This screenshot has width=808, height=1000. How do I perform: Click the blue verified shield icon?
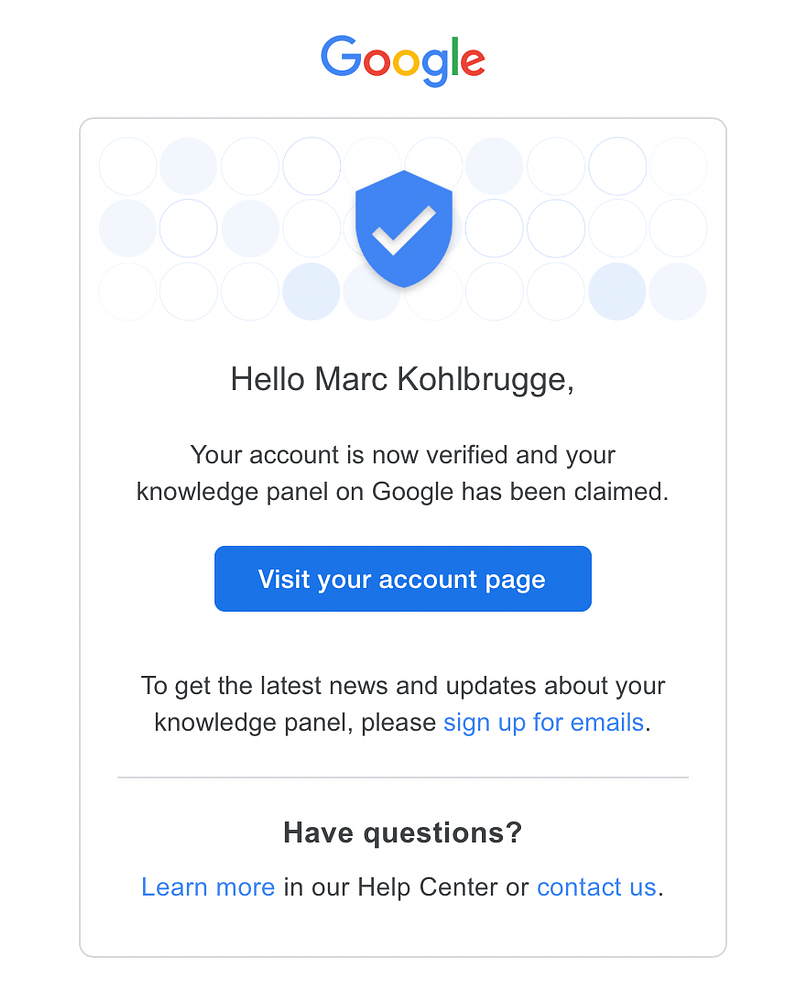(x=403, y=228)
